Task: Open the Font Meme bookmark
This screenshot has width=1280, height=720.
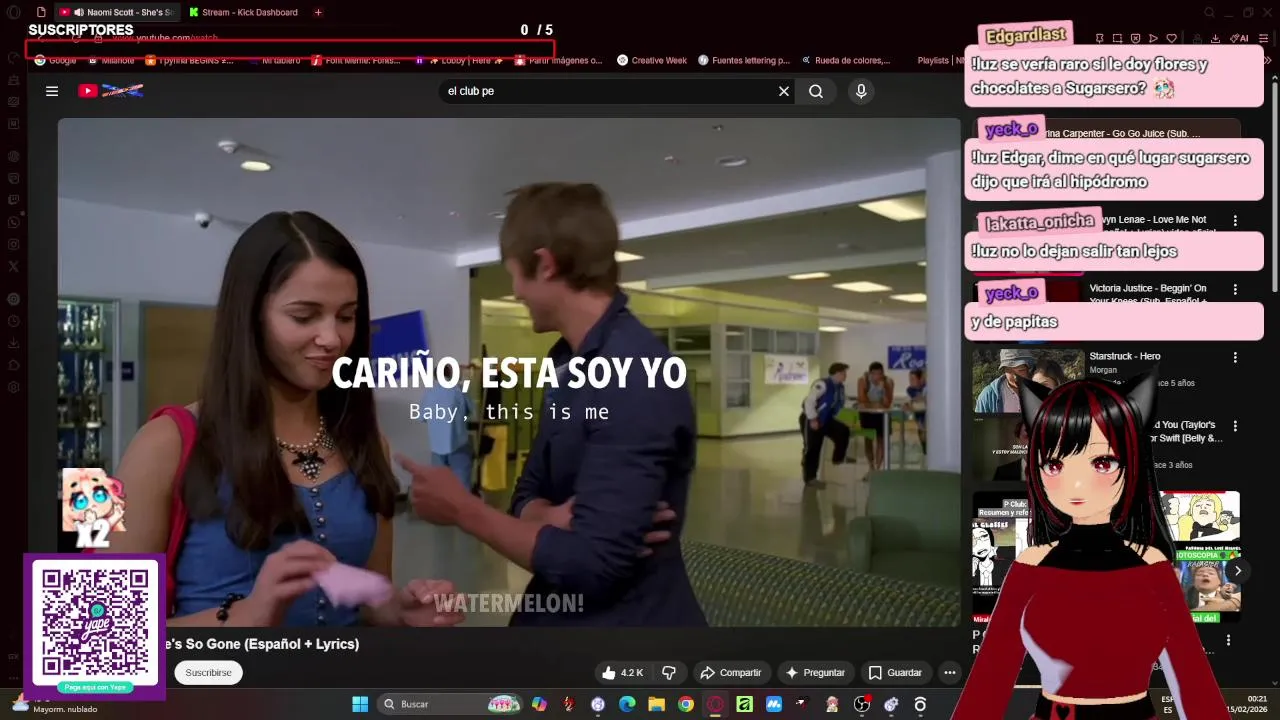Action: click(x=356, y=60)
